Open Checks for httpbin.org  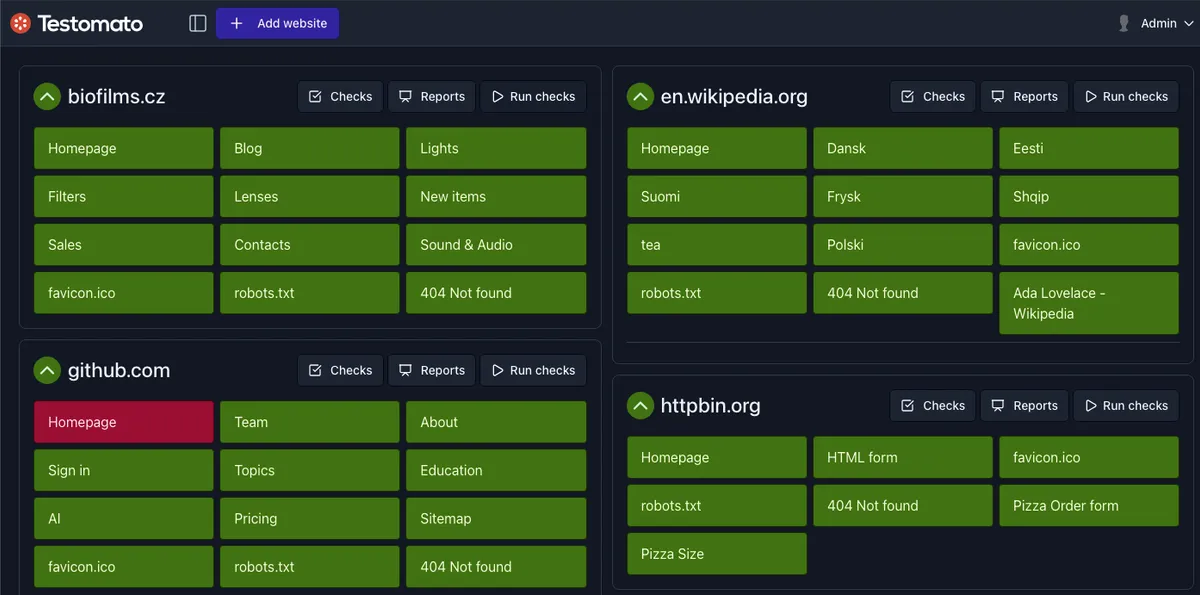point(933,406)
